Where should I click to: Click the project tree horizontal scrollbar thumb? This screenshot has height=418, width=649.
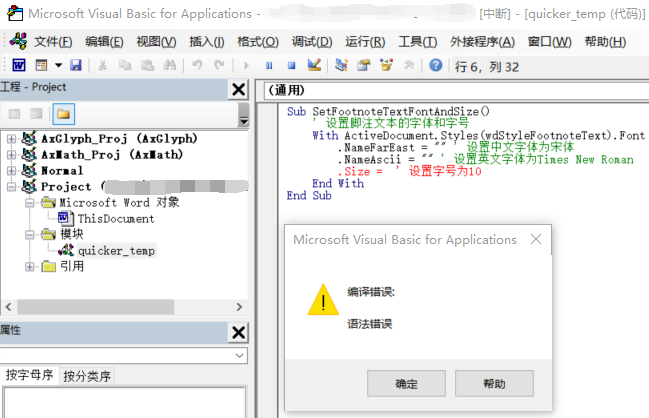click(x=95, y=307)
